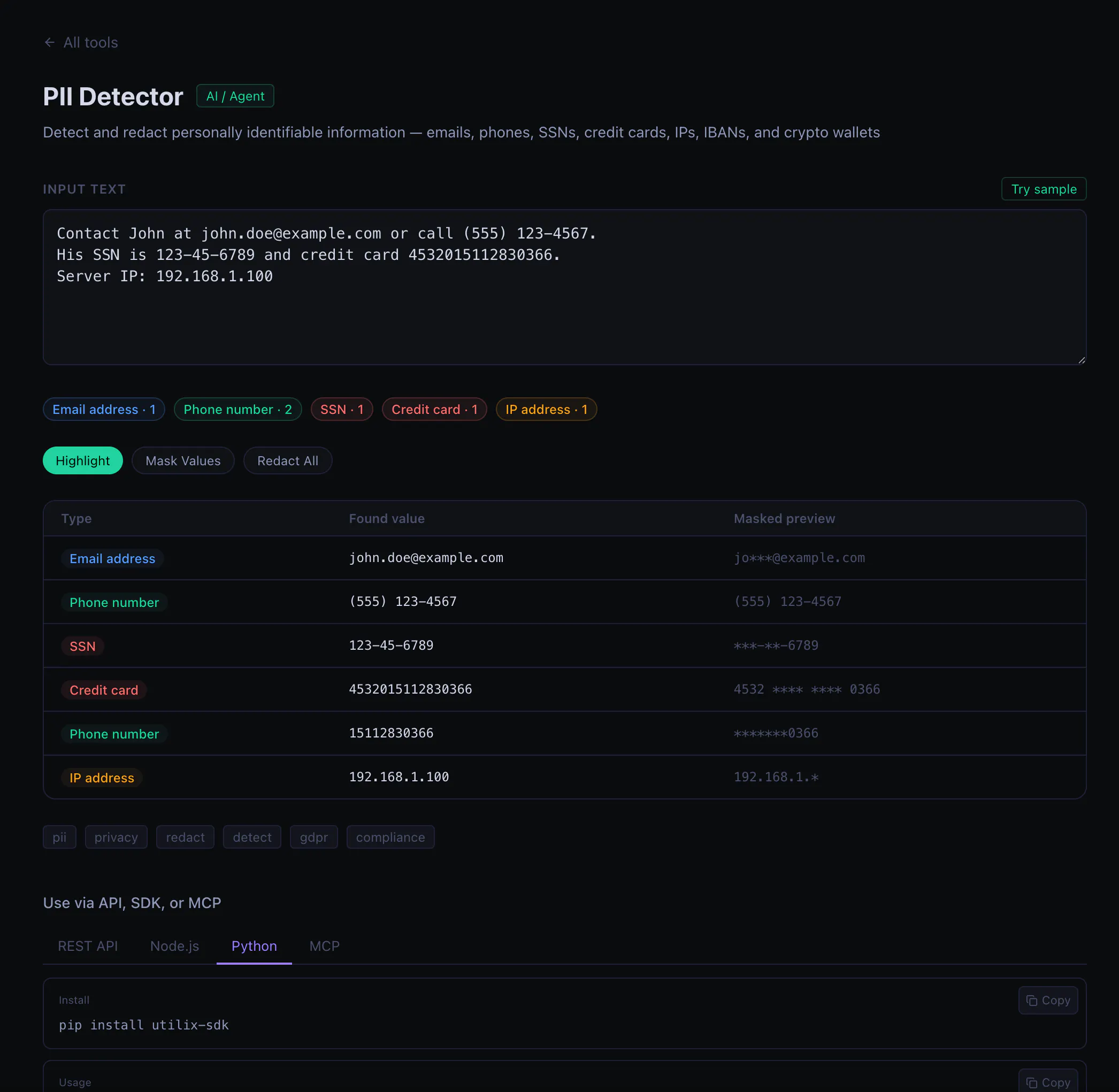This screenshot has height=1092, width=1119.
Task: Click the SSN type tag in table
Action: tap(82, 646)
